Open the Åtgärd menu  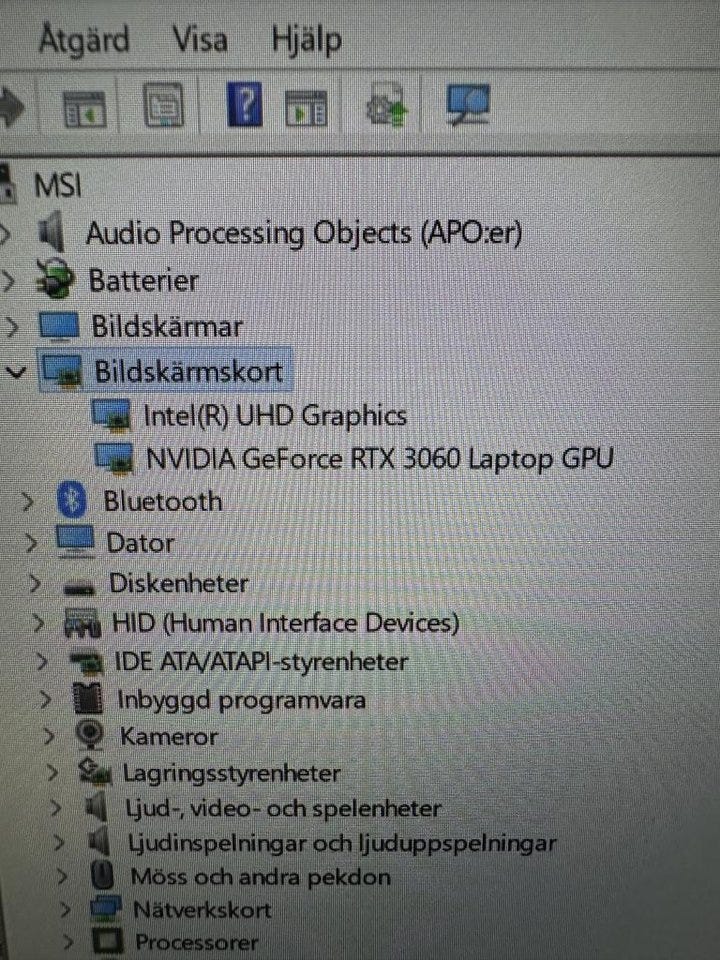84,39
